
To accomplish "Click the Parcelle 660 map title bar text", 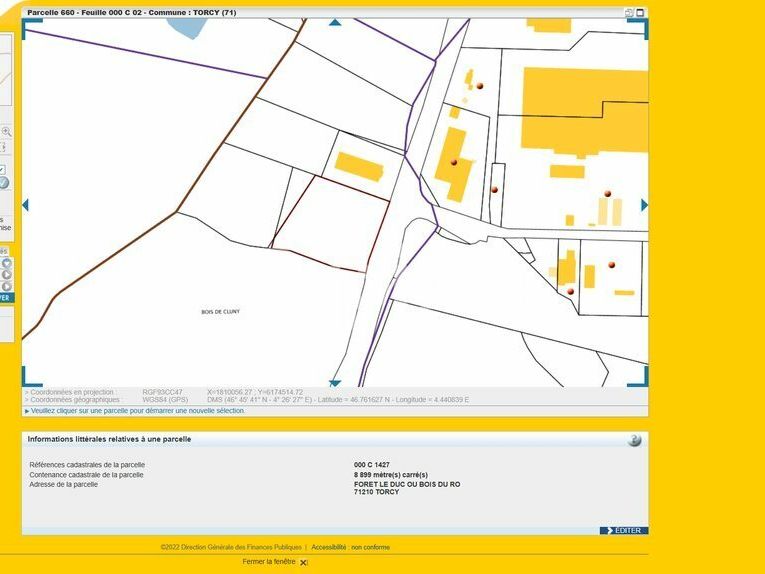I will point(132,13).
